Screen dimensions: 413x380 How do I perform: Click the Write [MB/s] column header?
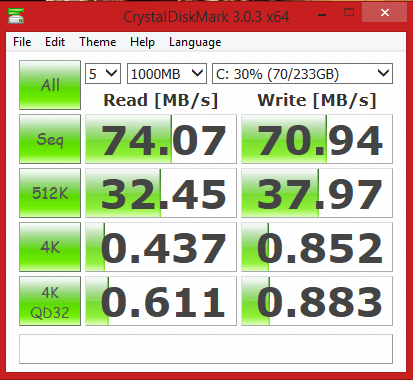coord(317,100)
